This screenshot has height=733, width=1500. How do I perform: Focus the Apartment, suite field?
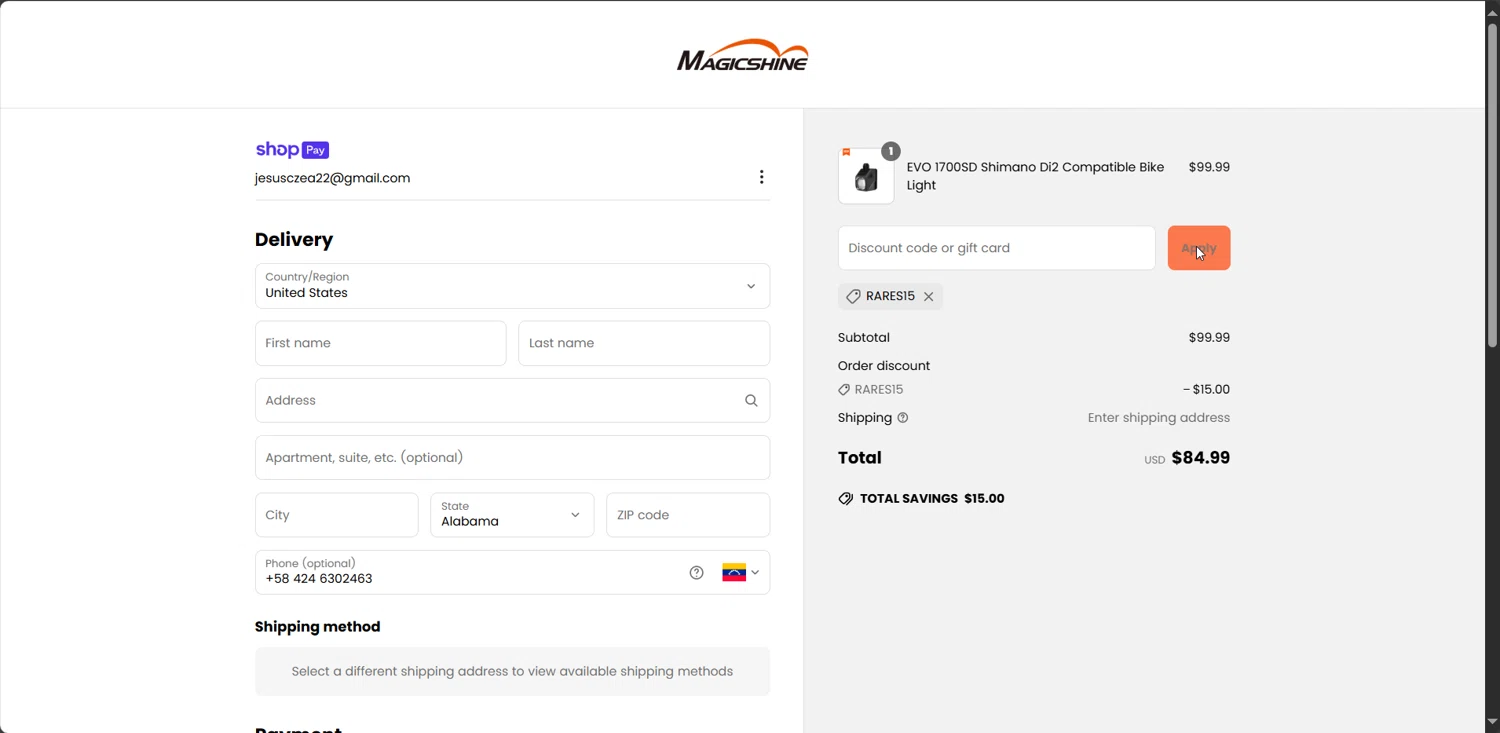click(x=512, y=458)
